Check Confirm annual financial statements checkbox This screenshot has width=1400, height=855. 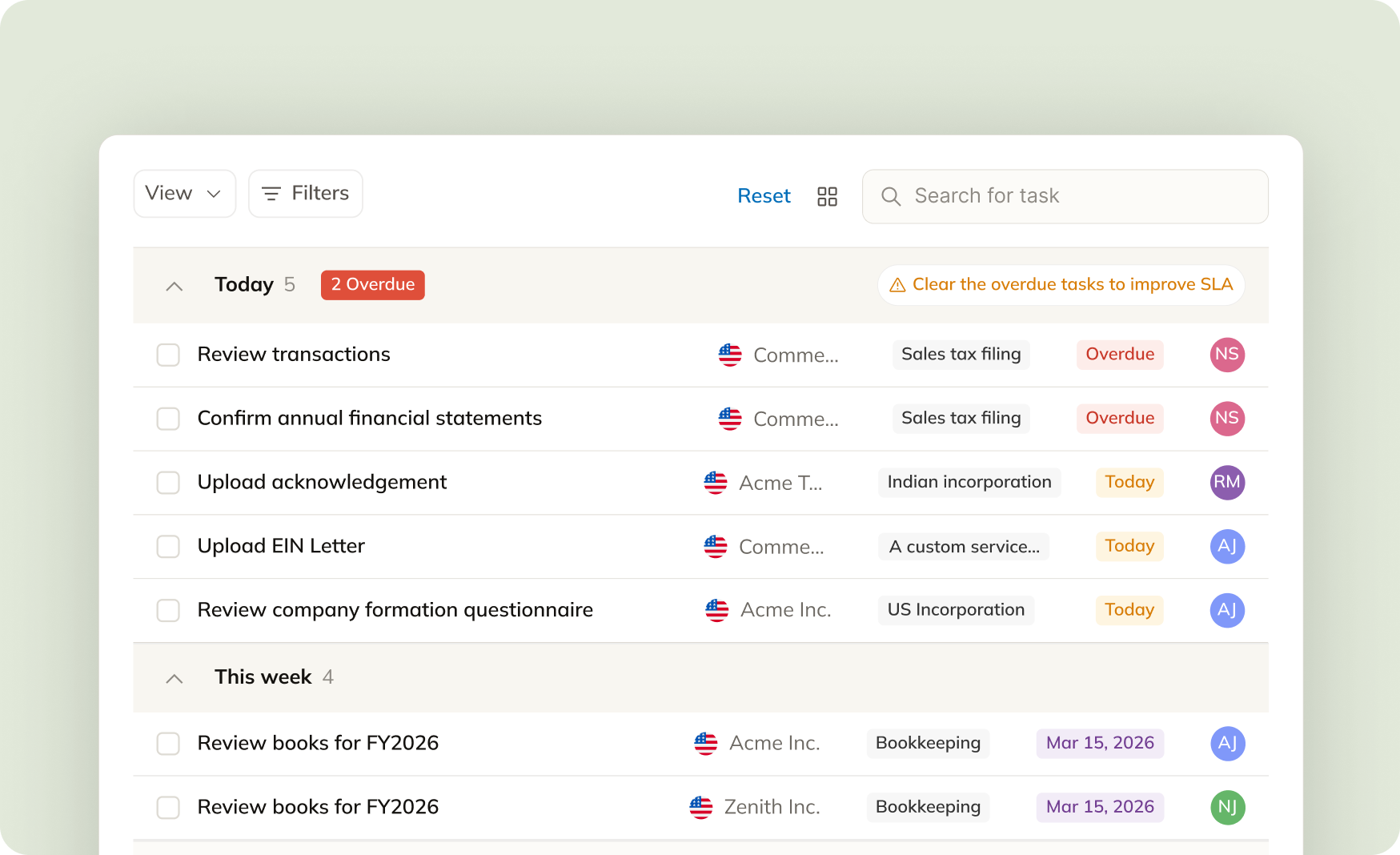pyautogui.click(x=168, y=419)
